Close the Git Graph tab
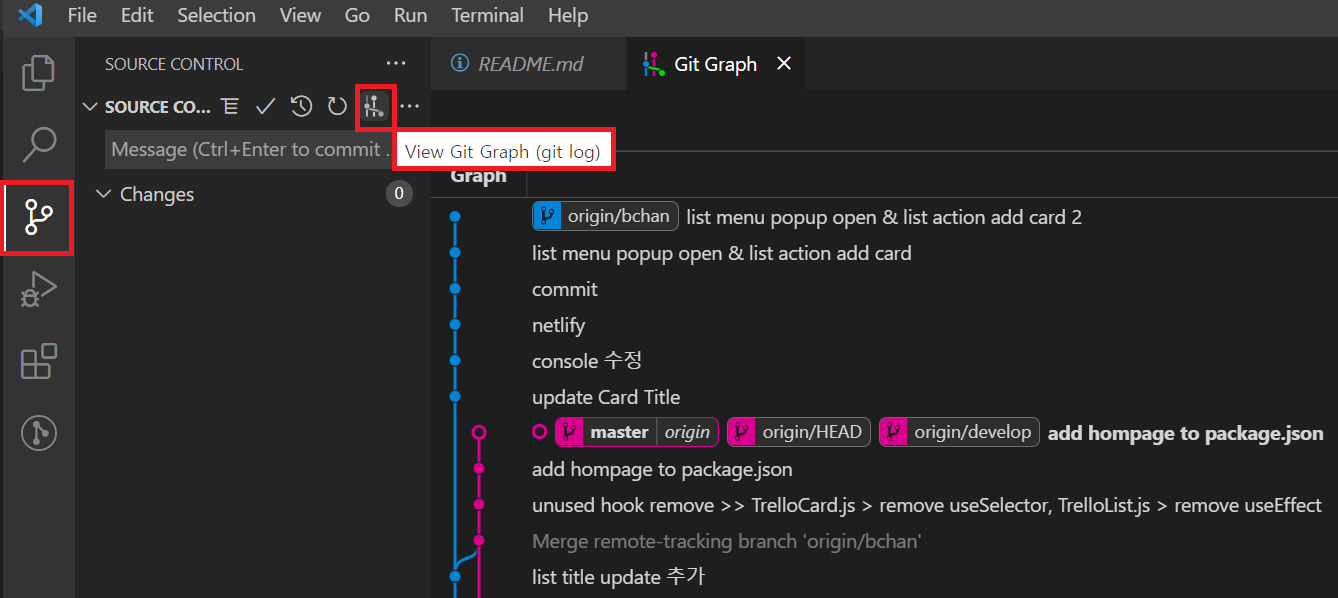 pos(784,64)
